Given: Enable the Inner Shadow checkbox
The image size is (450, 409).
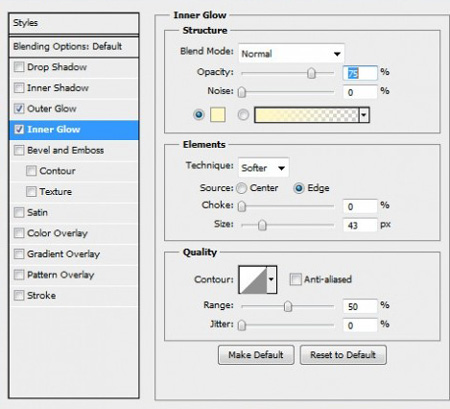Looking at the screenshot, I should coord(19,88).
